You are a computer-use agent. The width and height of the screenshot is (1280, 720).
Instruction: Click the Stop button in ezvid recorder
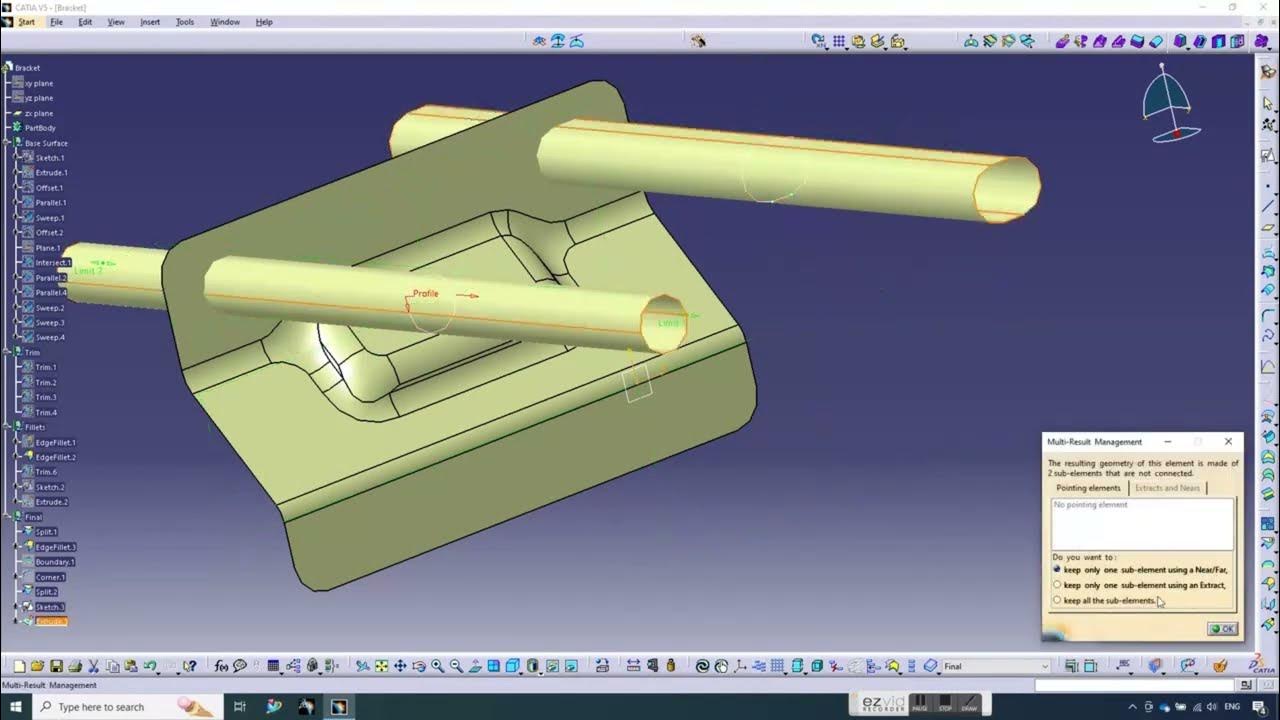point(944,704)
